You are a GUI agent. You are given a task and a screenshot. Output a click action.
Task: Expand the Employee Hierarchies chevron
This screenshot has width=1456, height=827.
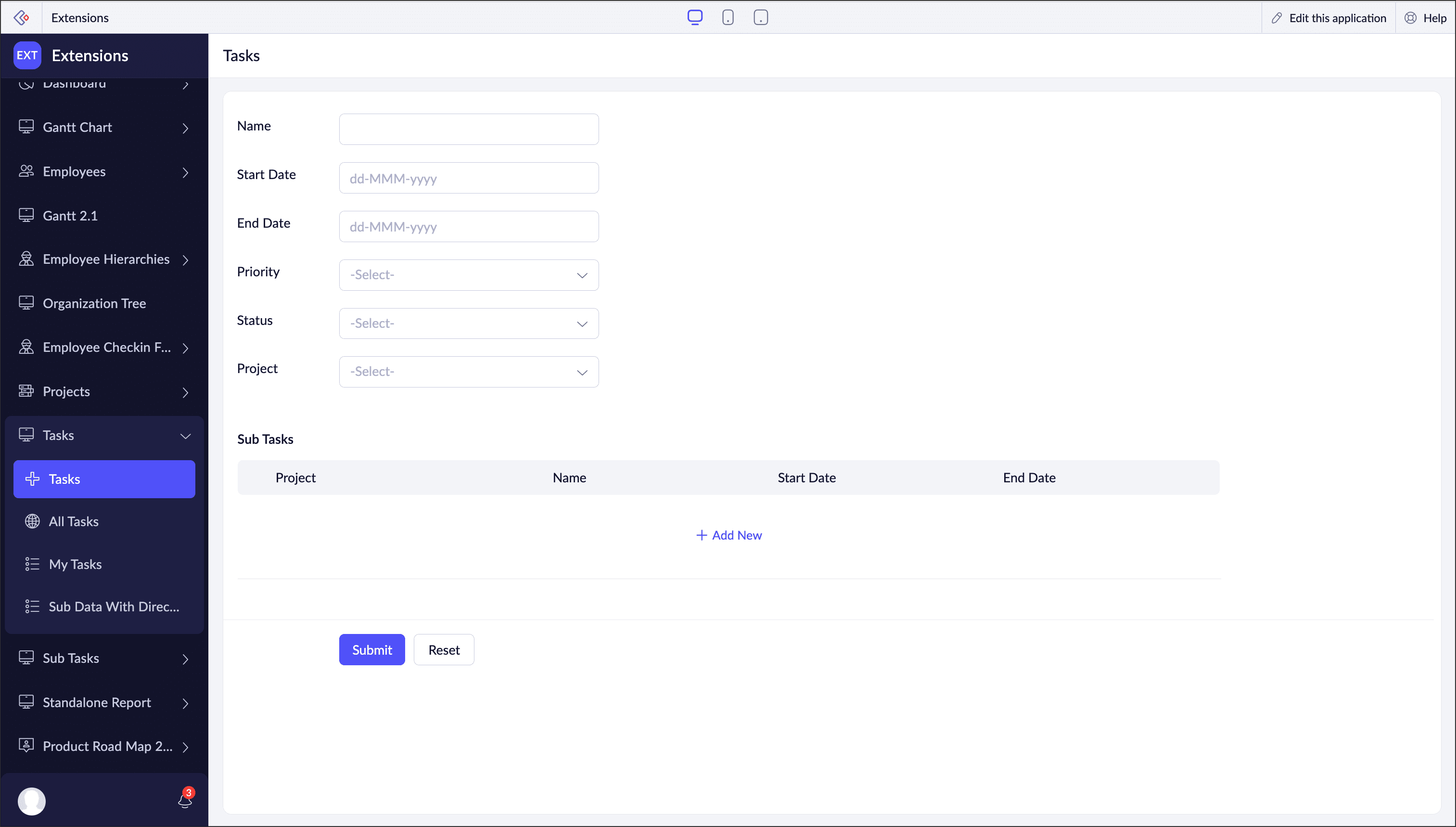tap(186, 260)
